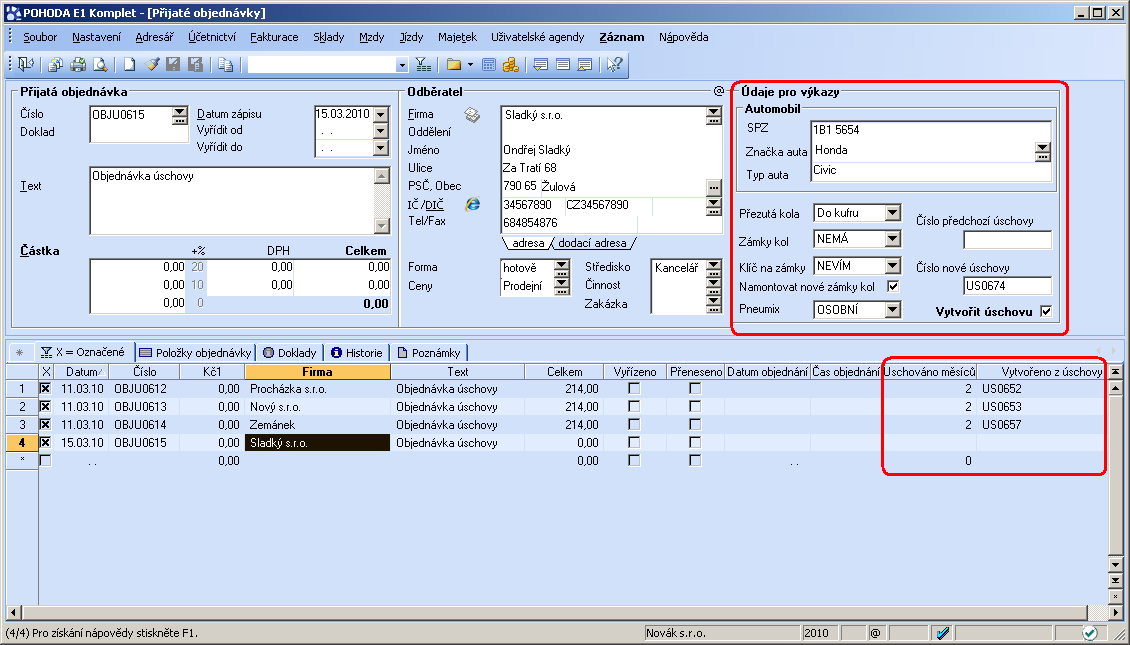This screenshot has height=645, width=1130.
Task: Click the exit door icon in toolbar
Action: [x=26, y=65]
